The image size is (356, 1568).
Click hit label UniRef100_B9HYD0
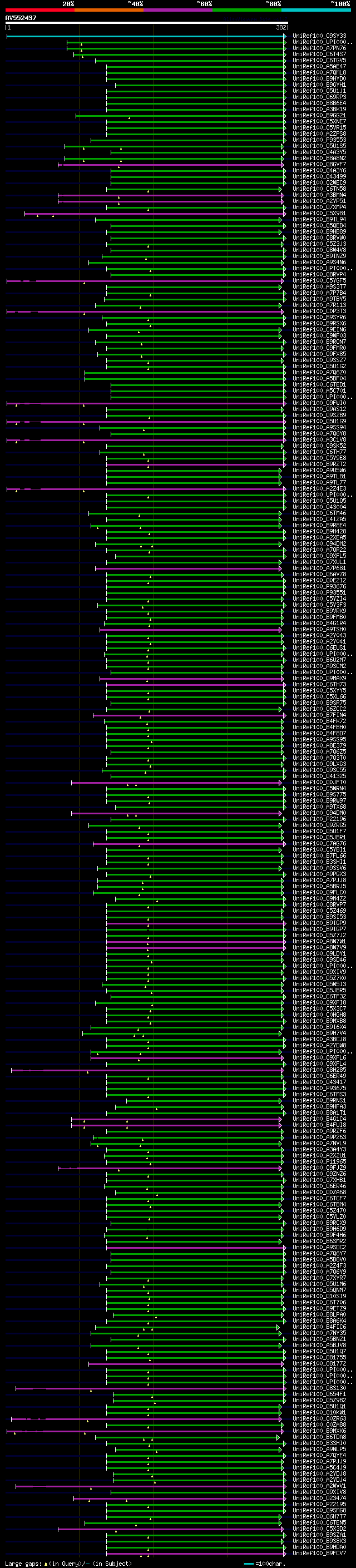(319, 78)
